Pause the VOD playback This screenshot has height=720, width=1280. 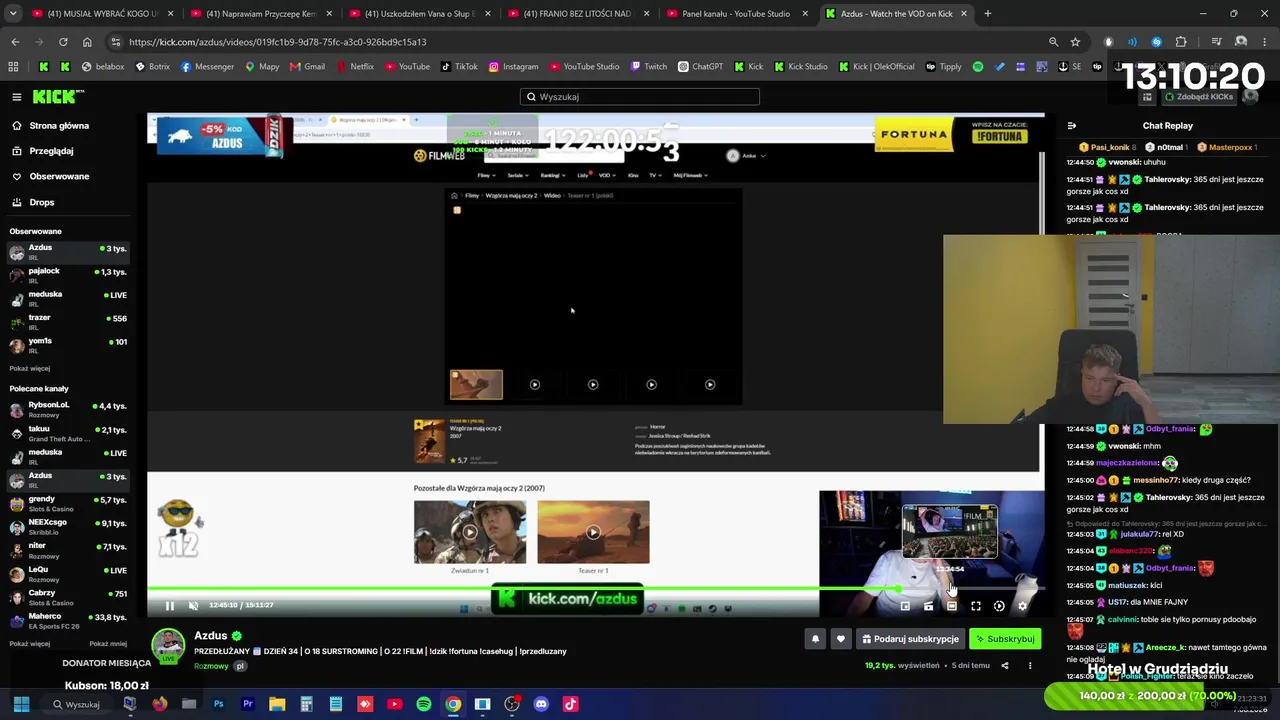pos(169,606)
